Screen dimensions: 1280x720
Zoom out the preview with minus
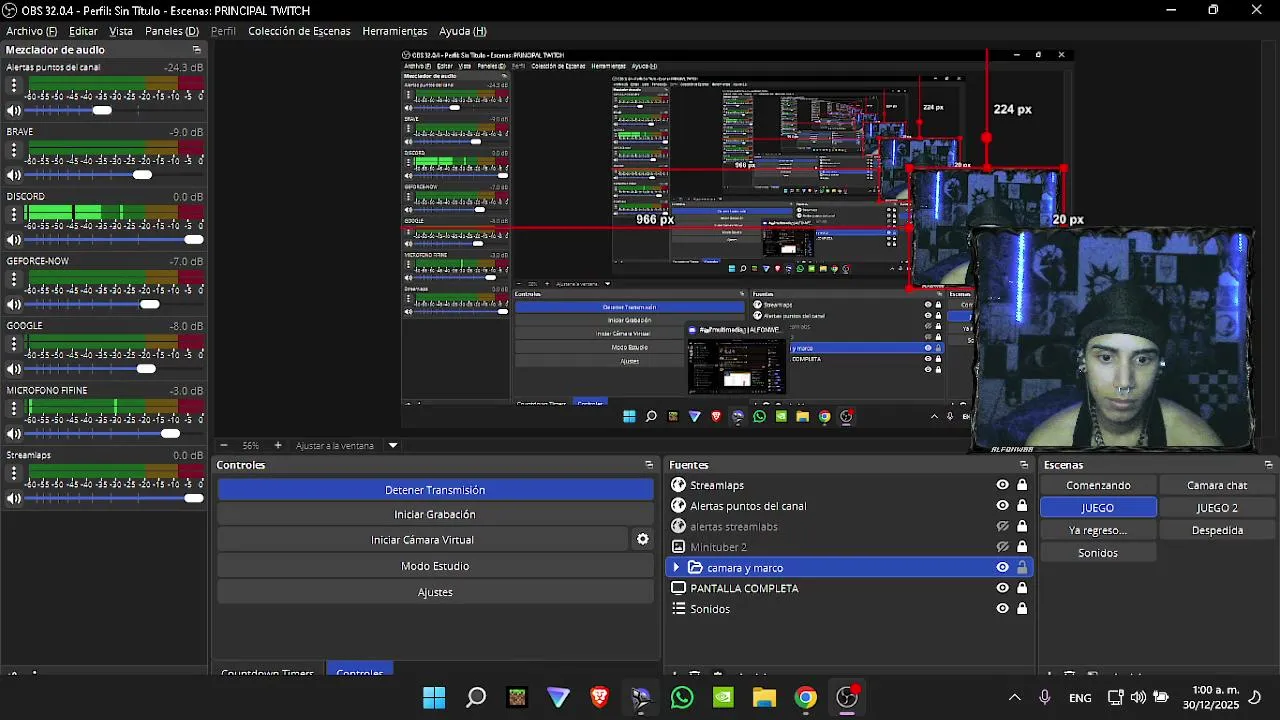click(224, 445)
